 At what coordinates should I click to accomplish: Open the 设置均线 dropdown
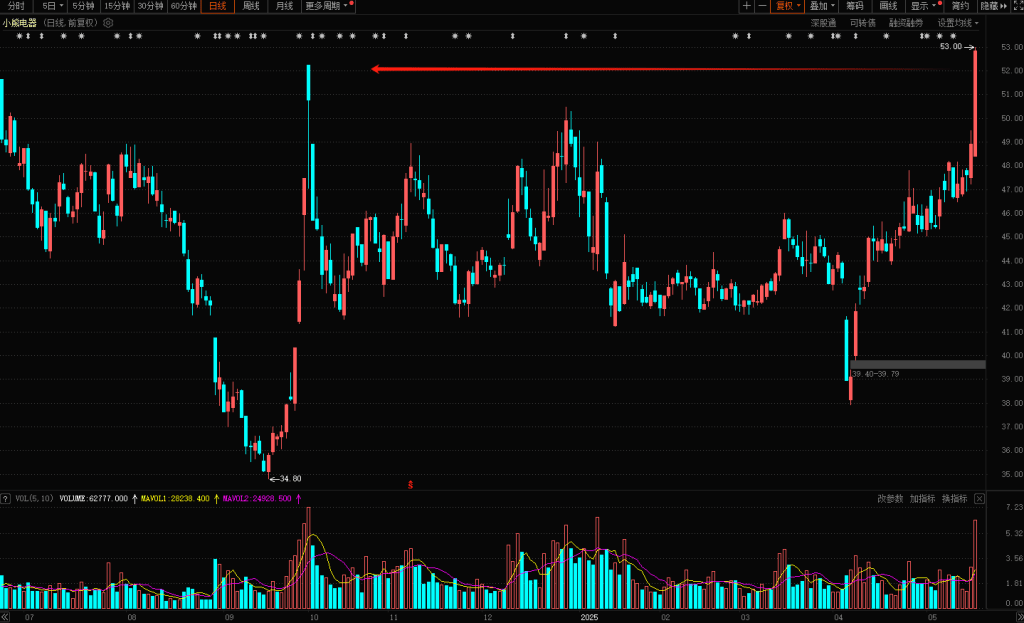coord(958,23)
